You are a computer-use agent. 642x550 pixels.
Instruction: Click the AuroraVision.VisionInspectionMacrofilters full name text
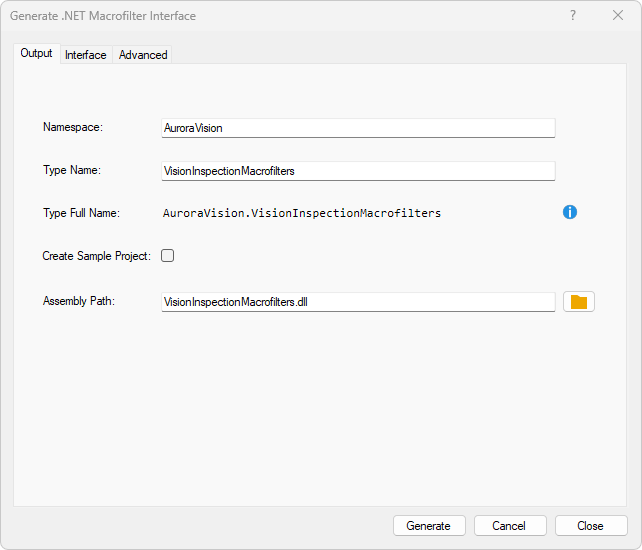point(302,213)
